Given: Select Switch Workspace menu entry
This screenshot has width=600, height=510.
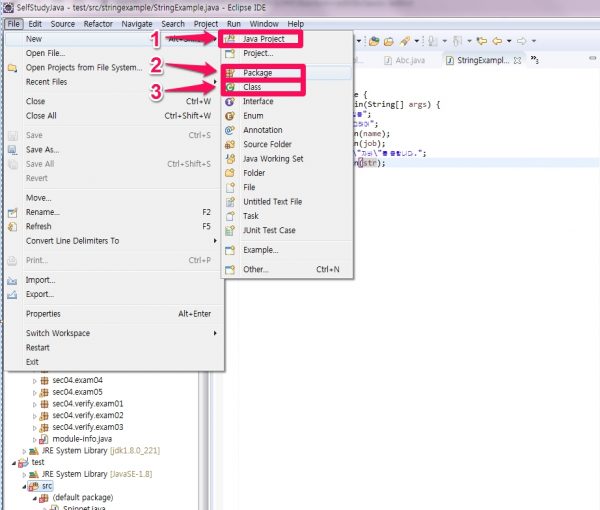Looking at the screenshot, I should 58,333.
